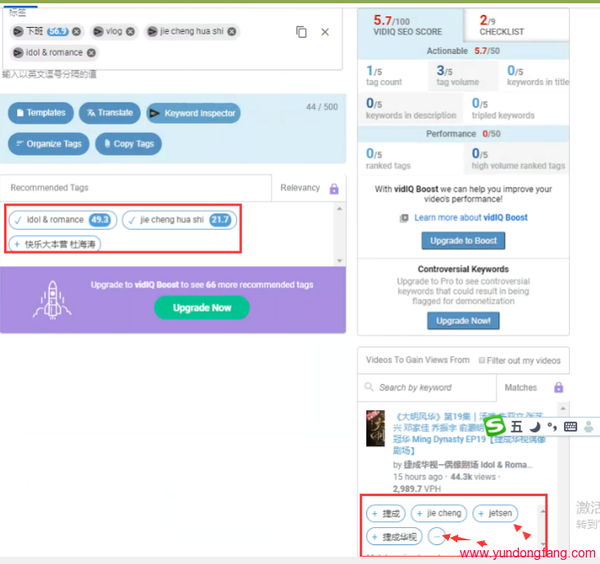Image resolution: width=600 pixels, height=564 pixels.
Task: Click the rocket icon in upgrade banner
Action: point(52,300)
